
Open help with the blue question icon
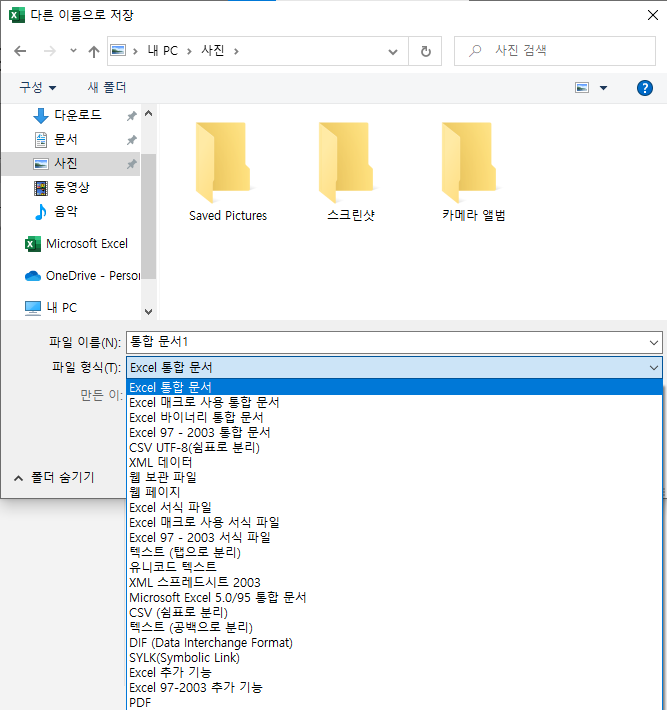644,88
